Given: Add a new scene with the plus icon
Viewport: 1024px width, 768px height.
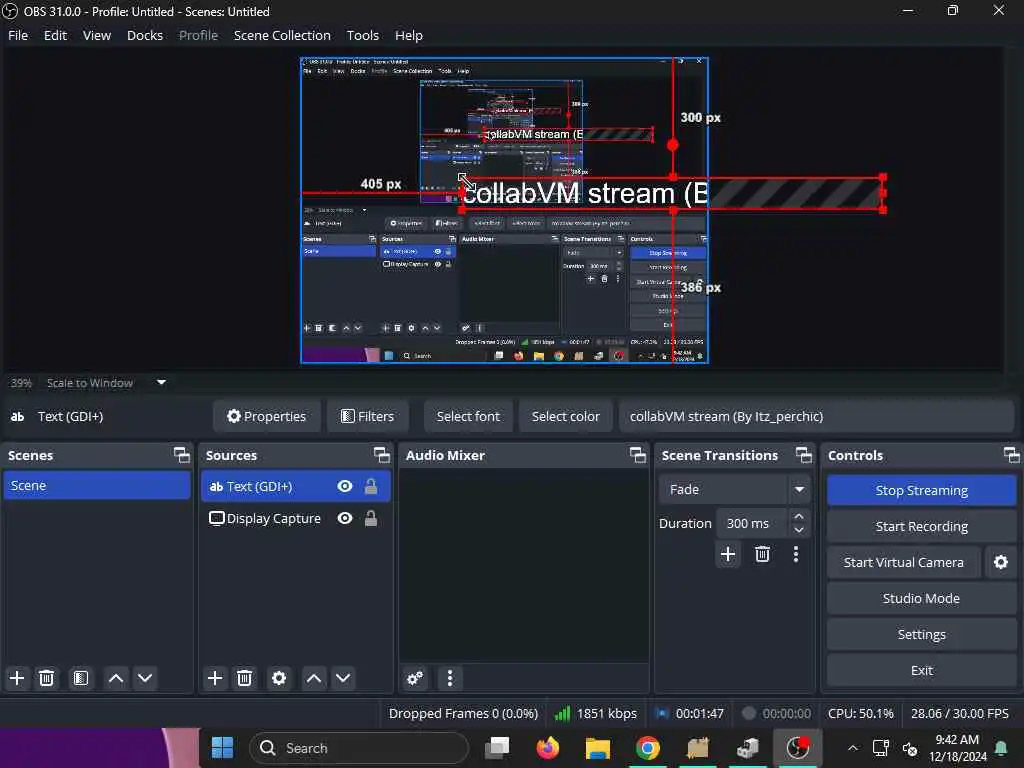Looking at the screenshot, I should 17,678.
